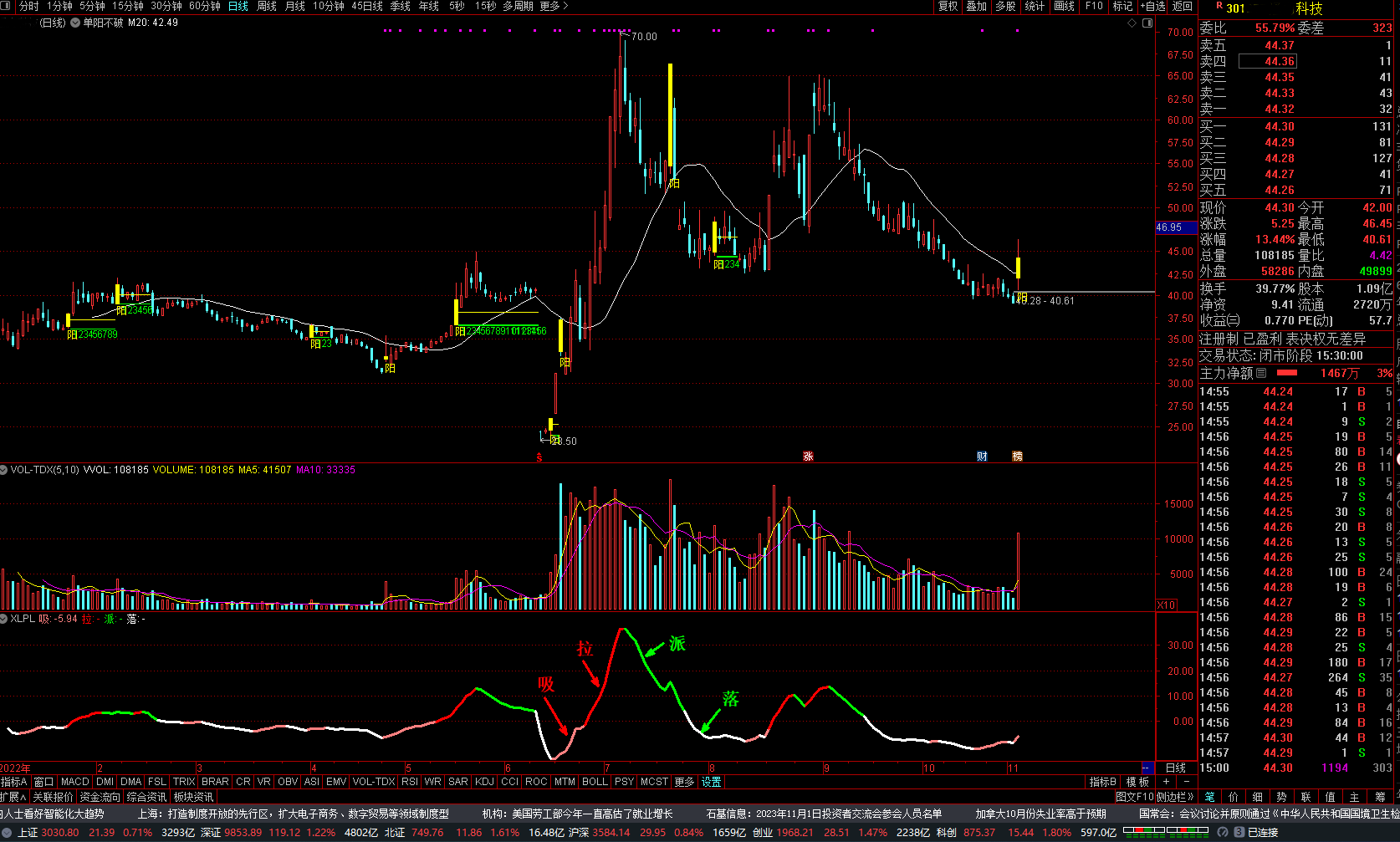Click the 主力净额 red bar indicator
Image resolution: width=1400 pixels, height=842 pixels.
[1287, 373]
